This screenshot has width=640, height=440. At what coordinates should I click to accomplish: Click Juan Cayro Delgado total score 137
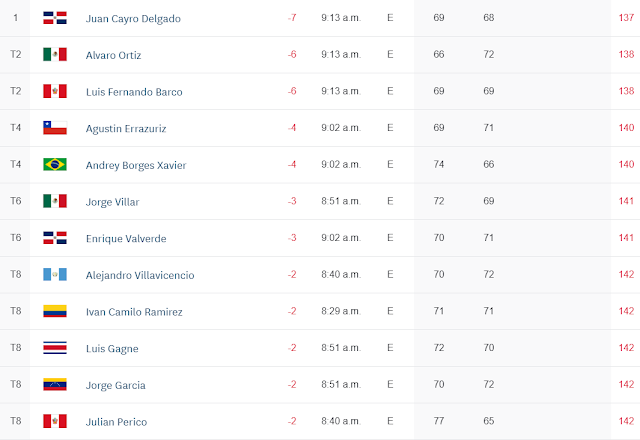click(626, 18)
